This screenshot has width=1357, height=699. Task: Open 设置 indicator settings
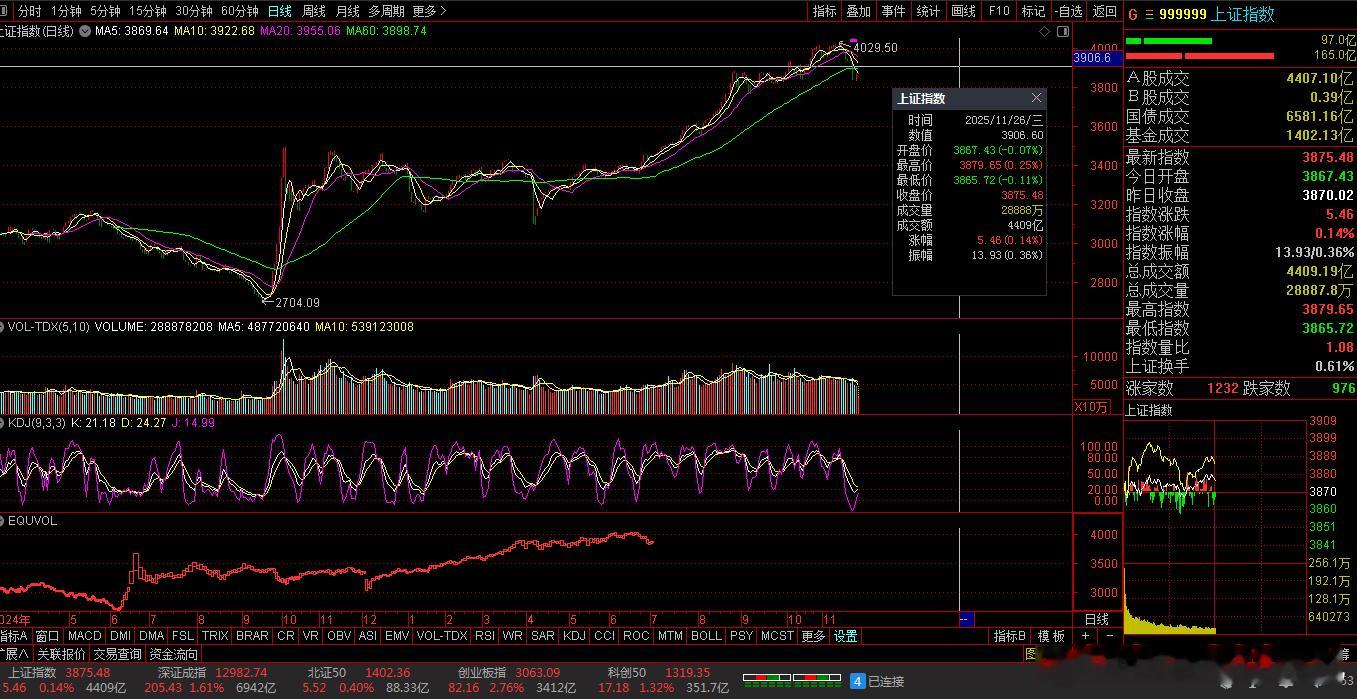[846, 636]
